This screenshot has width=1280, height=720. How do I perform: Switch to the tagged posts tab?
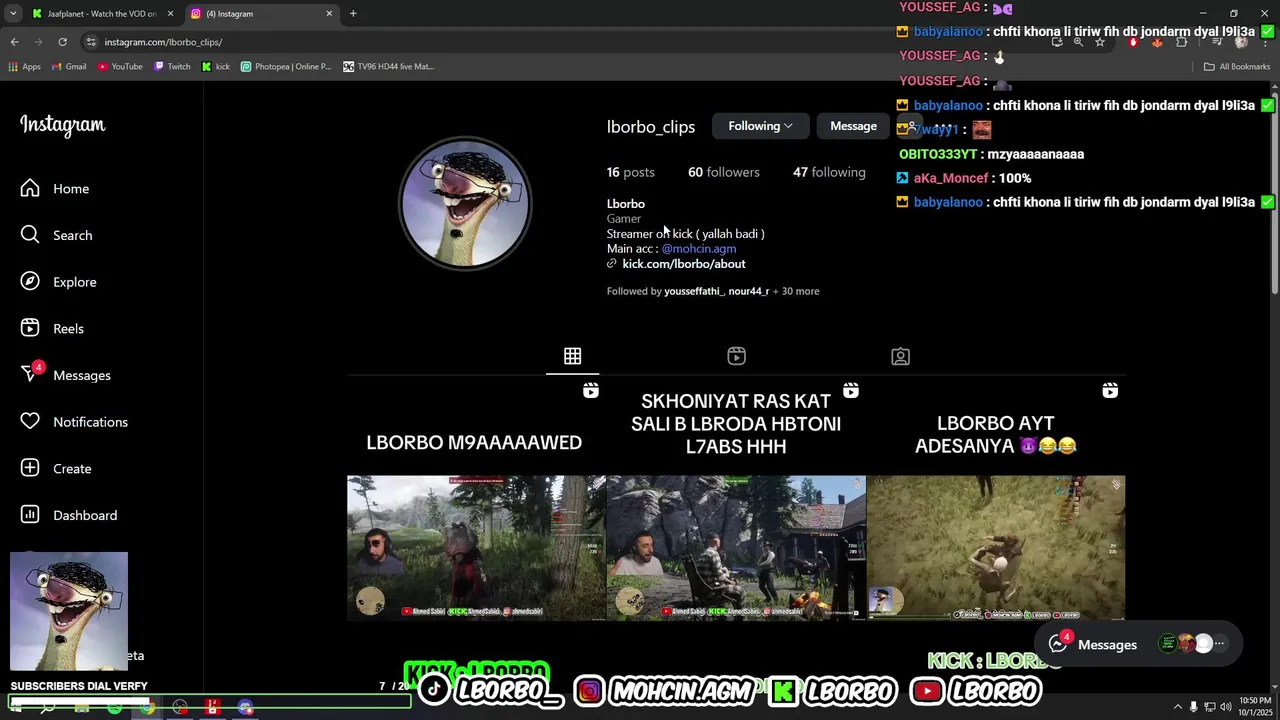(x=900, y=357)
